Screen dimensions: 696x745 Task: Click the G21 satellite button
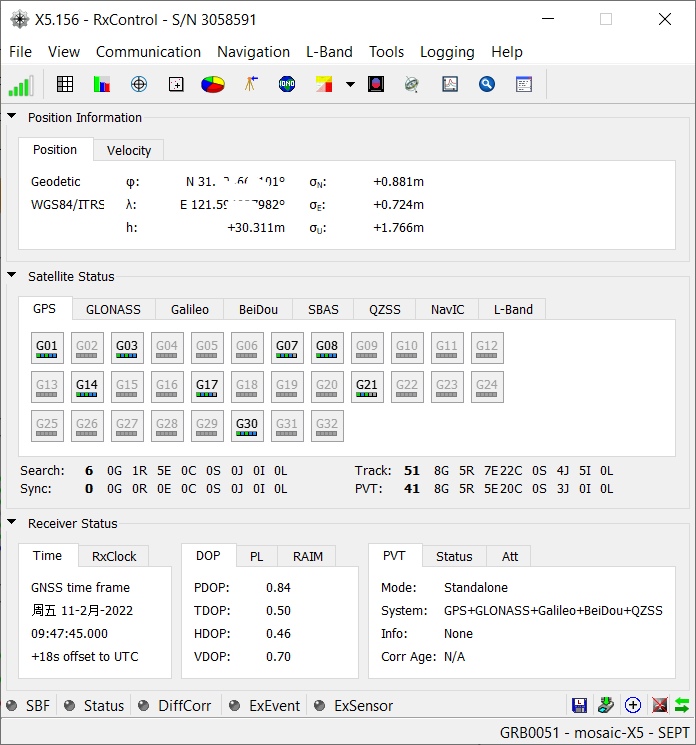(x=367, y=387)
